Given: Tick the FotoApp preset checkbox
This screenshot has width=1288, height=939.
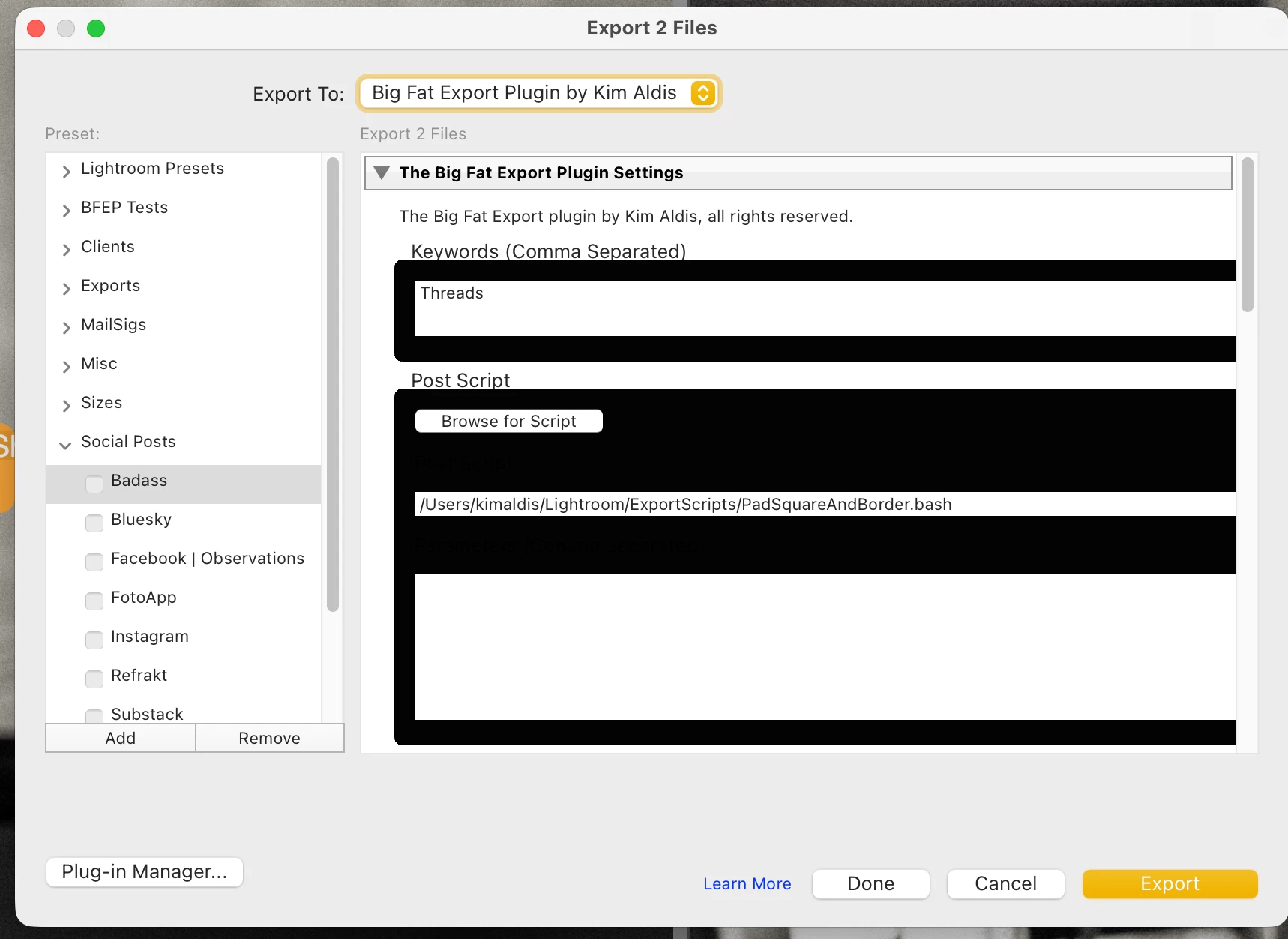Looking at the screenshot, I should [94, 601].
